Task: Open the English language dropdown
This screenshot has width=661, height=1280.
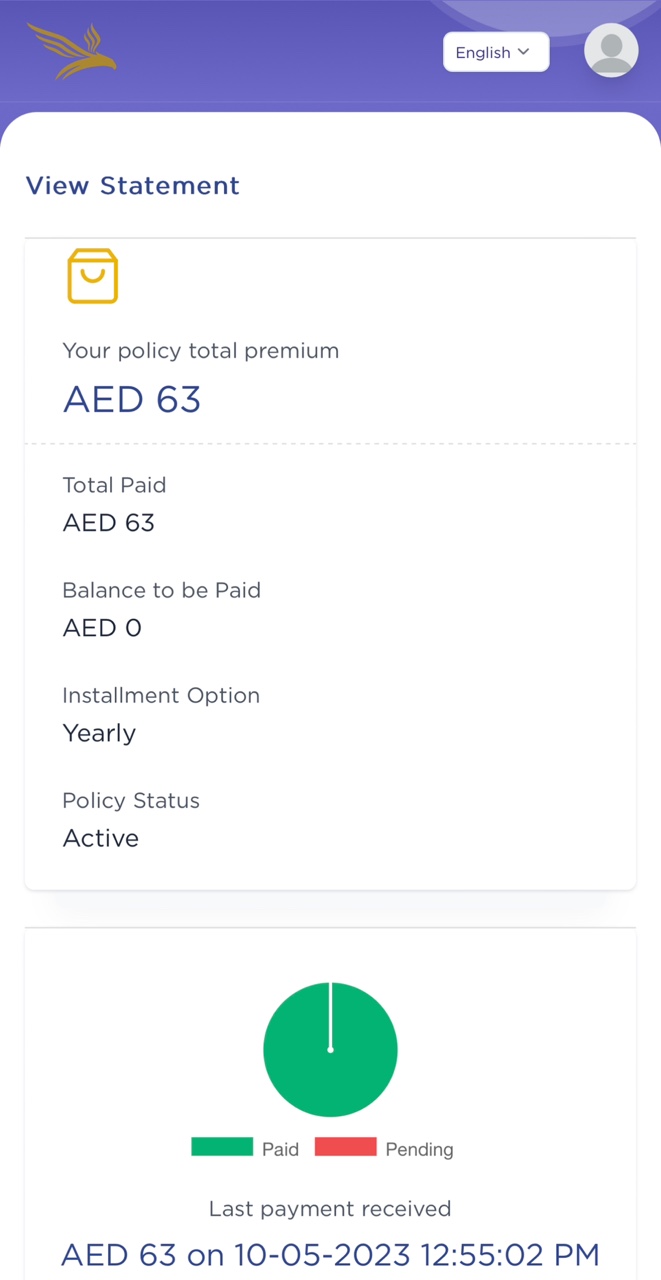Action: coord(496,52)
